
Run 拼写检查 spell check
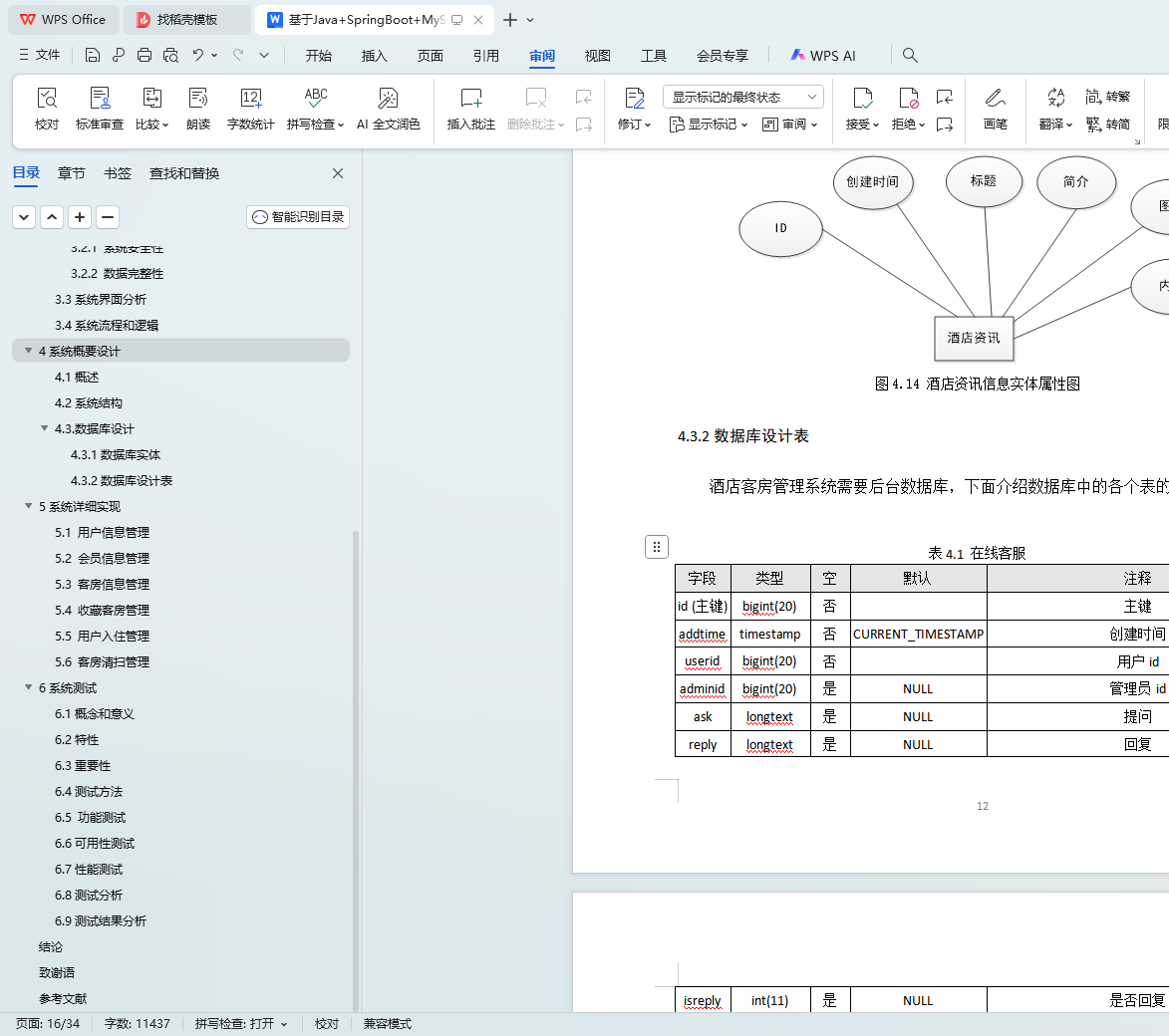[315, 109]
